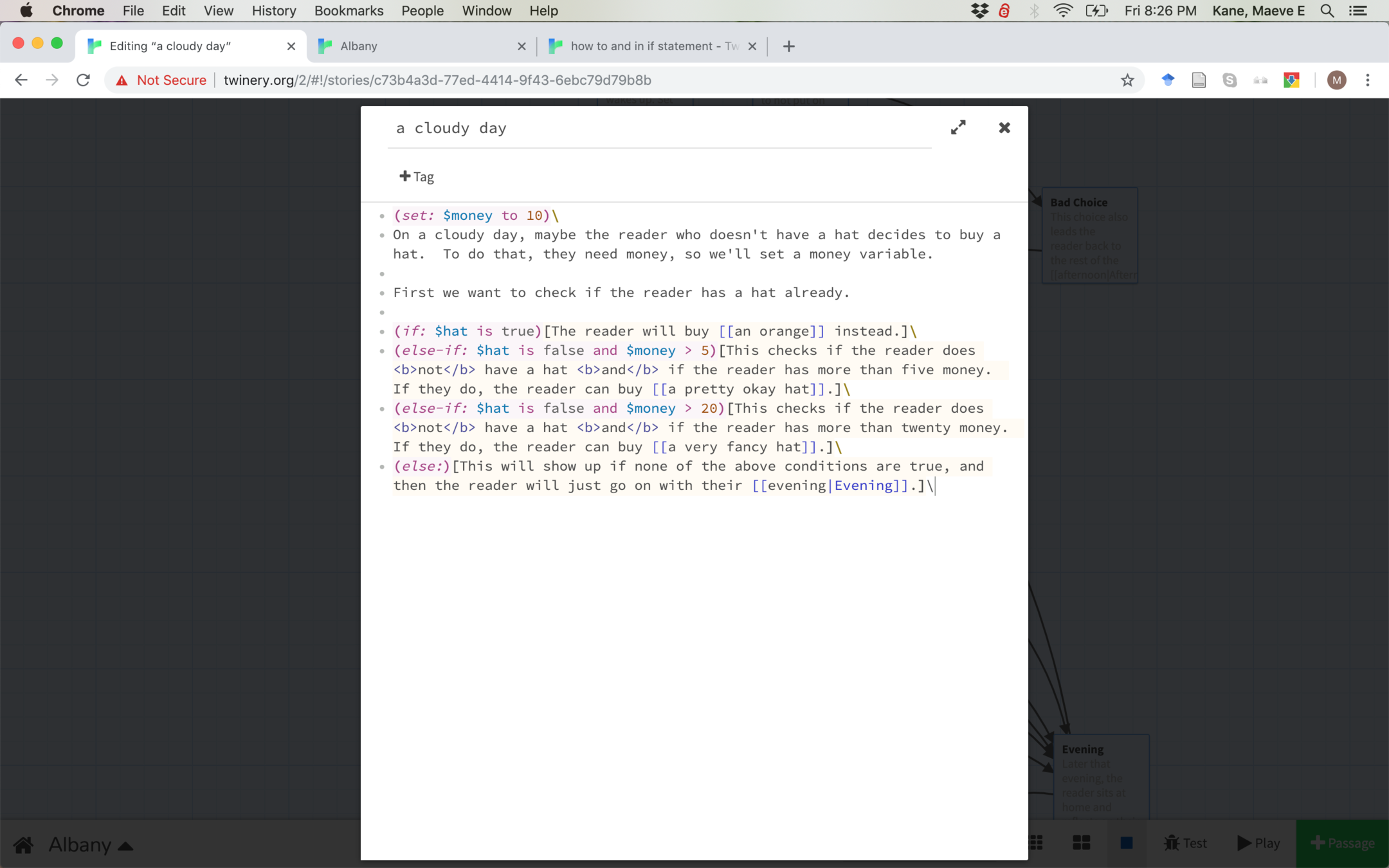Test the story with the bug icon
Screen dimensions: 1389x868
1185,843
